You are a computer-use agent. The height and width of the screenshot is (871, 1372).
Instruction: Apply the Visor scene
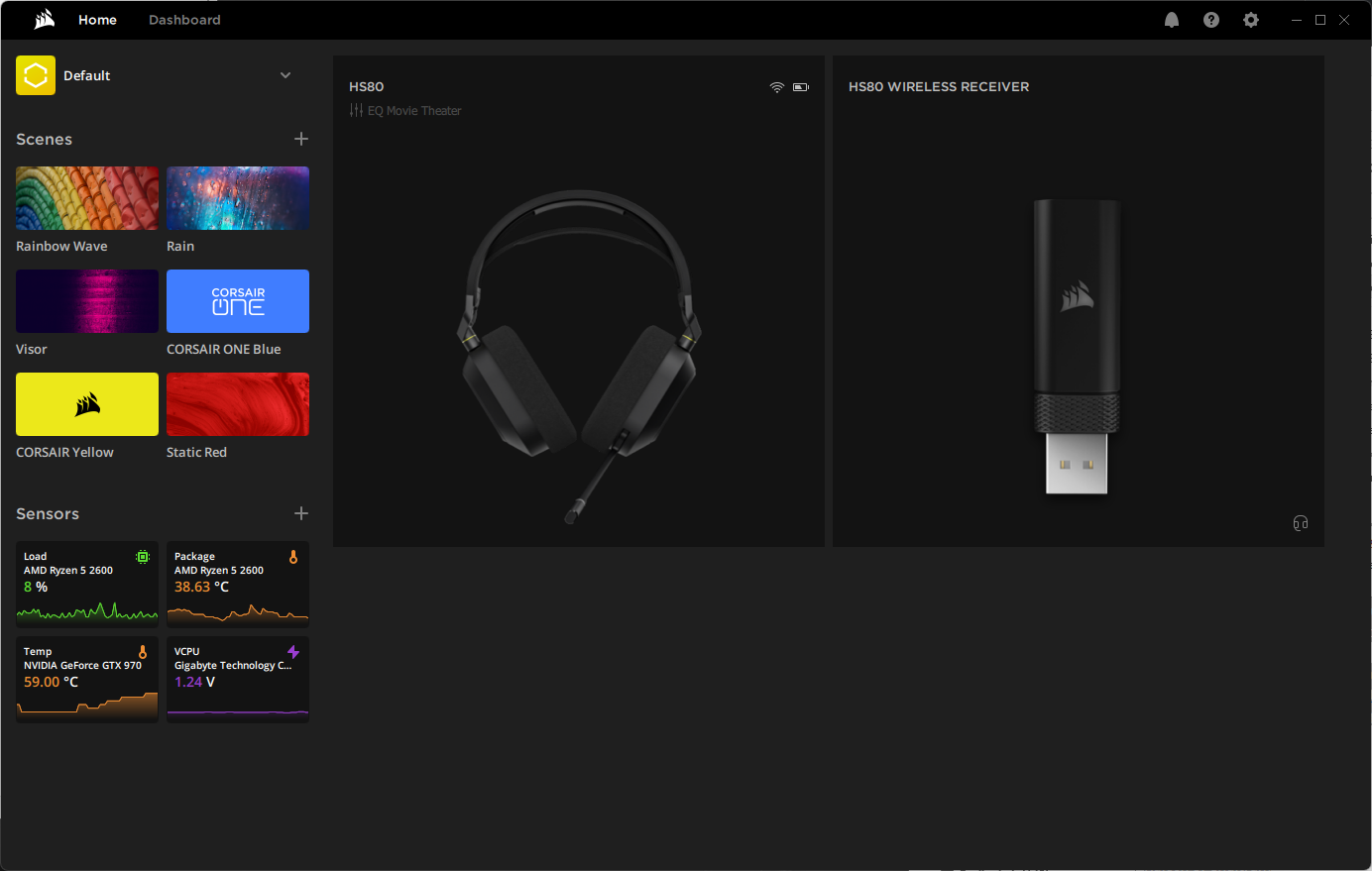coord(87,301)
